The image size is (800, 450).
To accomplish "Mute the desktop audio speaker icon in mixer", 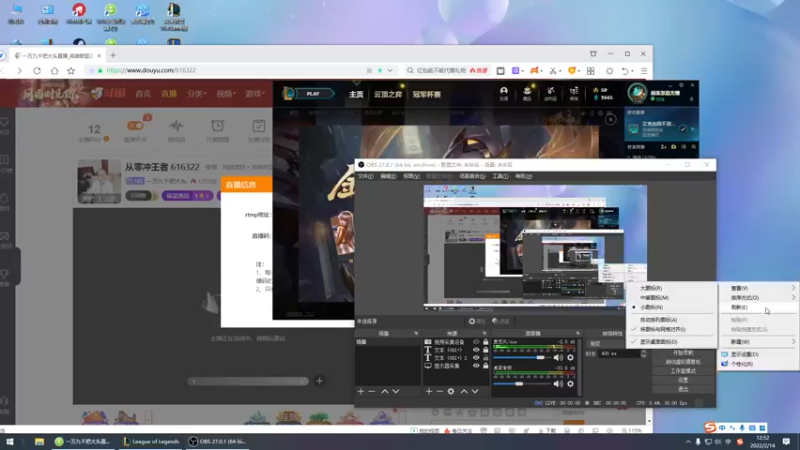I will tap(558, 384).
